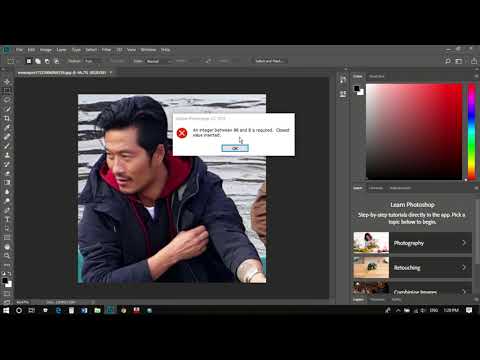The image size is (480, 360).
Task: Select the Dodge tool
Action: (7, 201)
